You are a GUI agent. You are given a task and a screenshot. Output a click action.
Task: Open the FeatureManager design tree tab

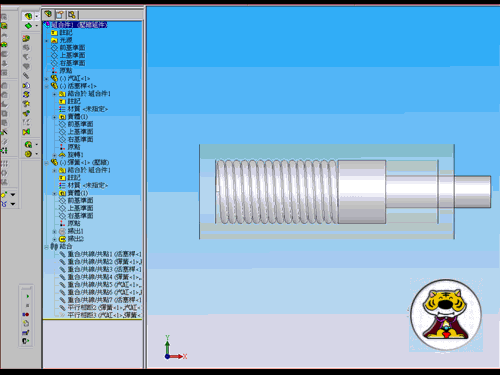48,14
